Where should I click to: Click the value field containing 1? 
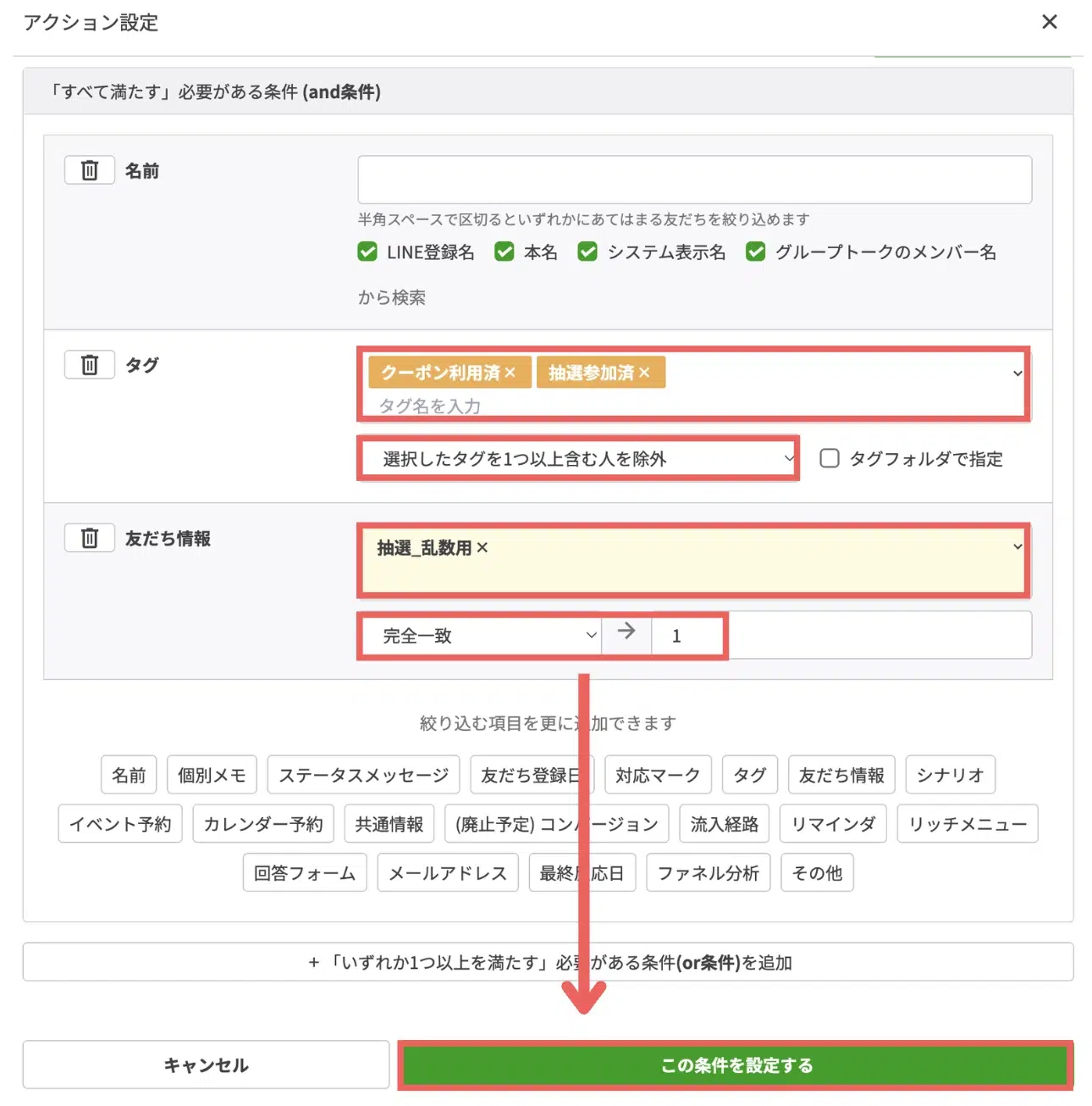tap(841, 635)
